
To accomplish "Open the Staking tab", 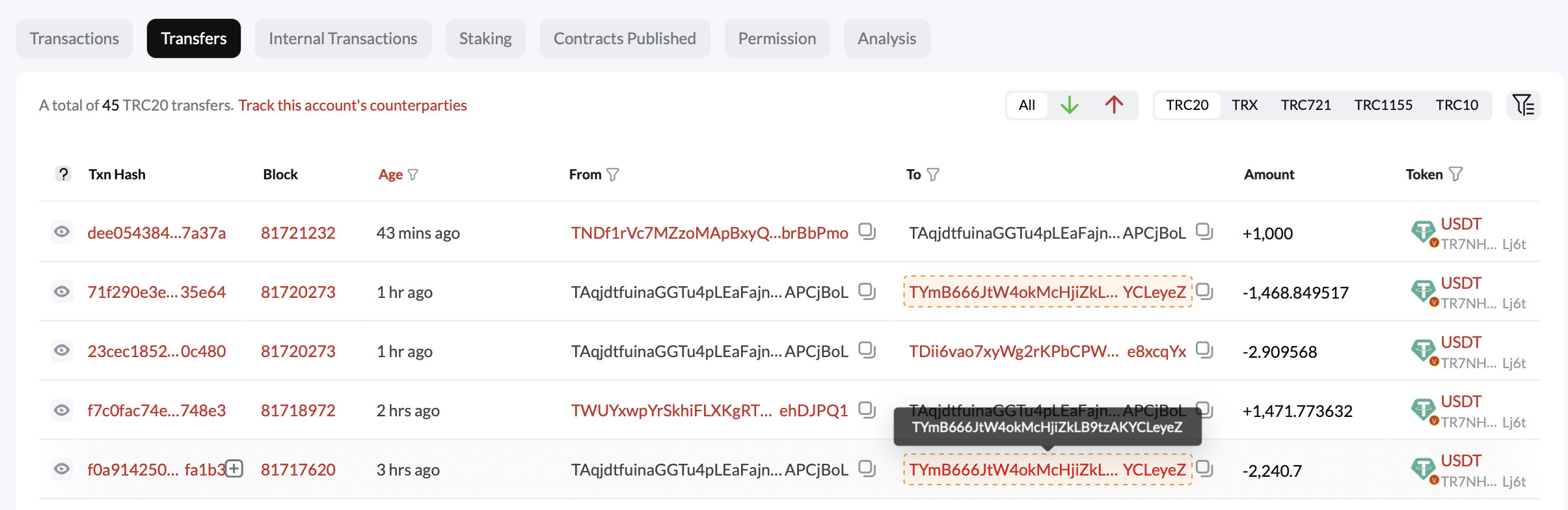I will pyautogui.click(x=485, y=38).
